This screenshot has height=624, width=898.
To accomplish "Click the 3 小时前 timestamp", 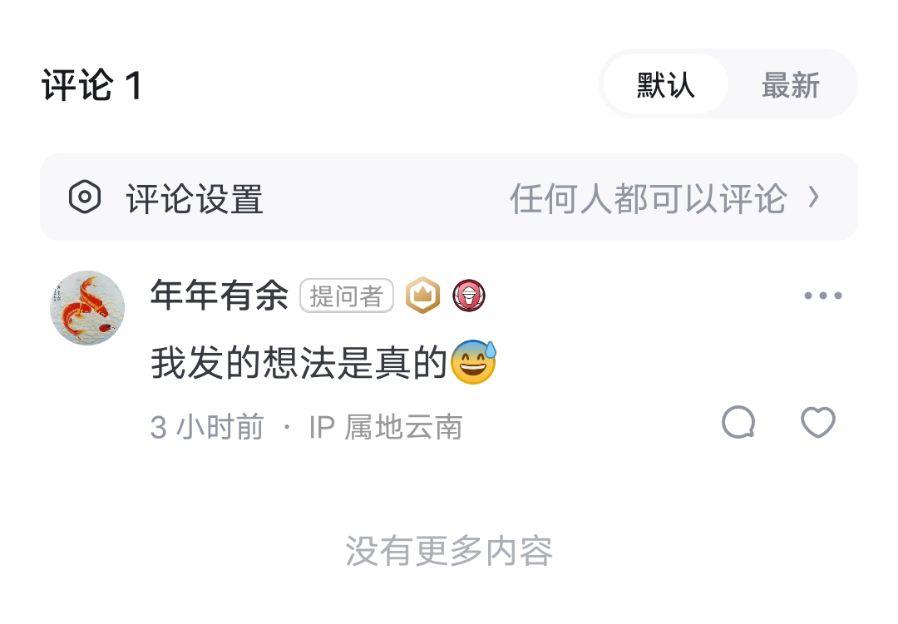I will click(207, 427).
